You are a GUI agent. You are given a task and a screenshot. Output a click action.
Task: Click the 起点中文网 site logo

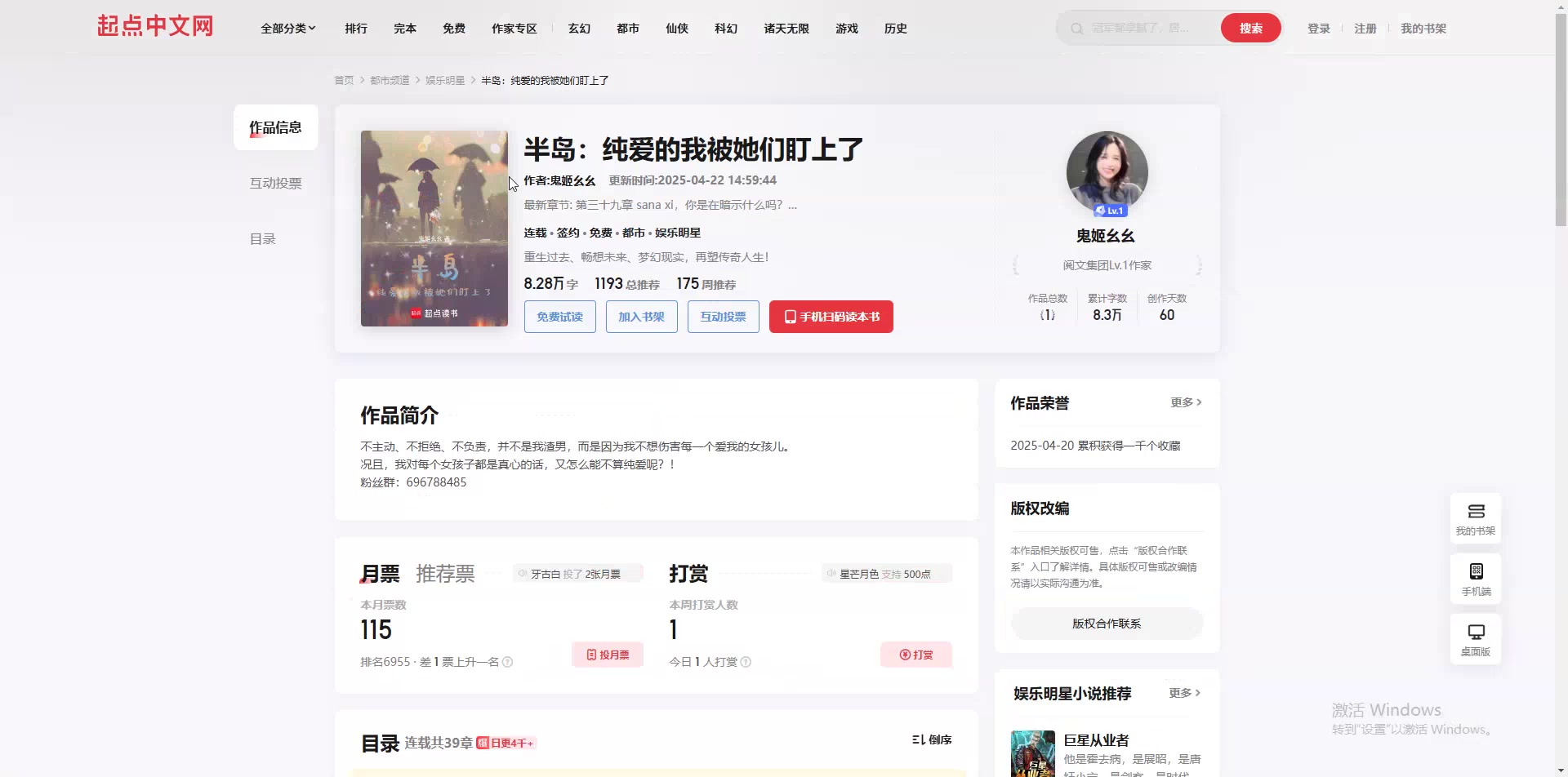(155, 26)
